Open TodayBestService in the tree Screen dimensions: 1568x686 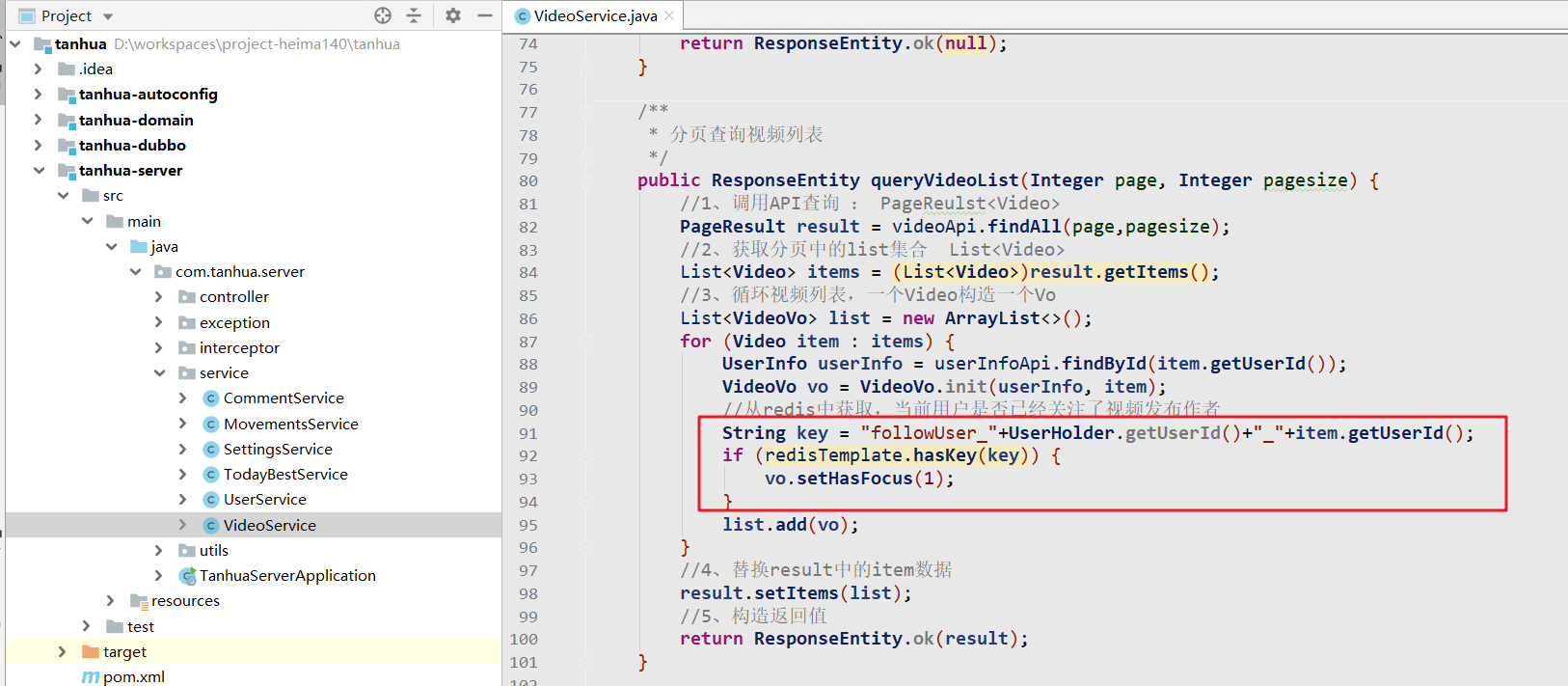click(x=285, y=474)
